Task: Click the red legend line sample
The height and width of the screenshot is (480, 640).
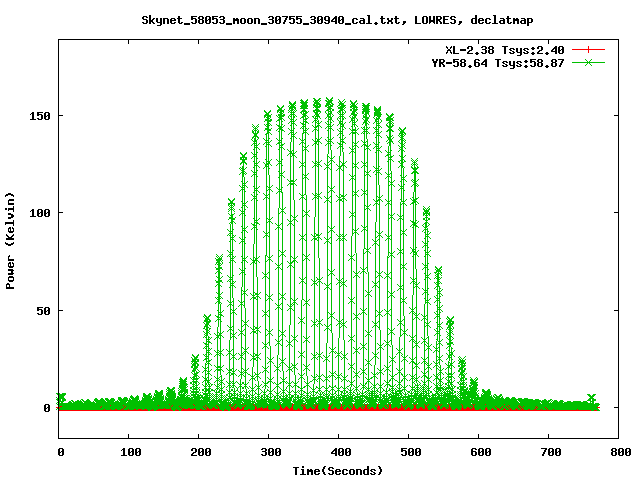Action: [588, 50]
